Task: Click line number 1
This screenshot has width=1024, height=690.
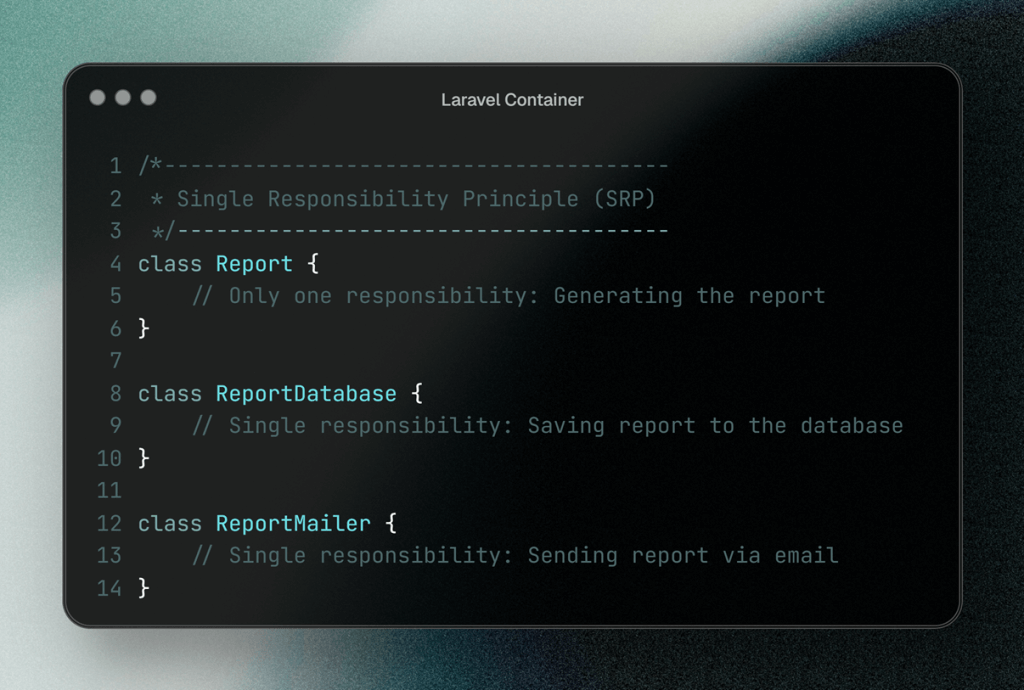Action: [115, 166]
